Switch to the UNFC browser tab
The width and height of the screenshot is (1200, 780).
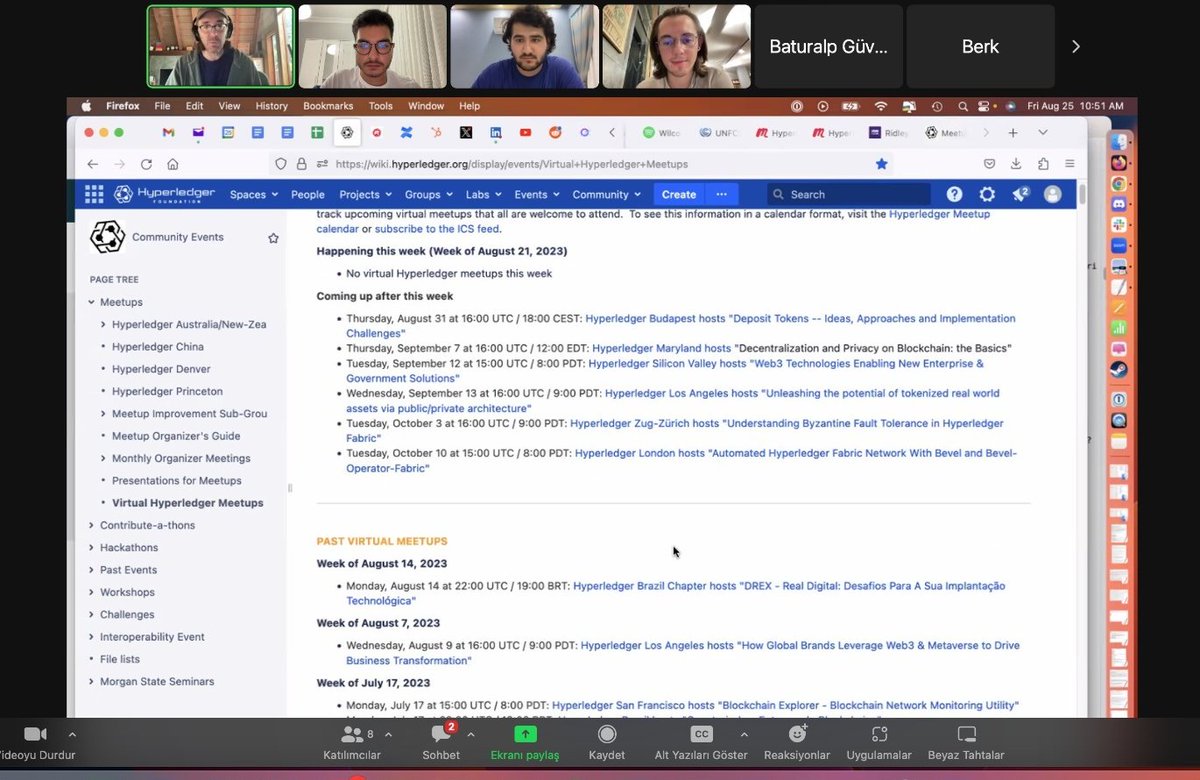[x=720, y=132]
